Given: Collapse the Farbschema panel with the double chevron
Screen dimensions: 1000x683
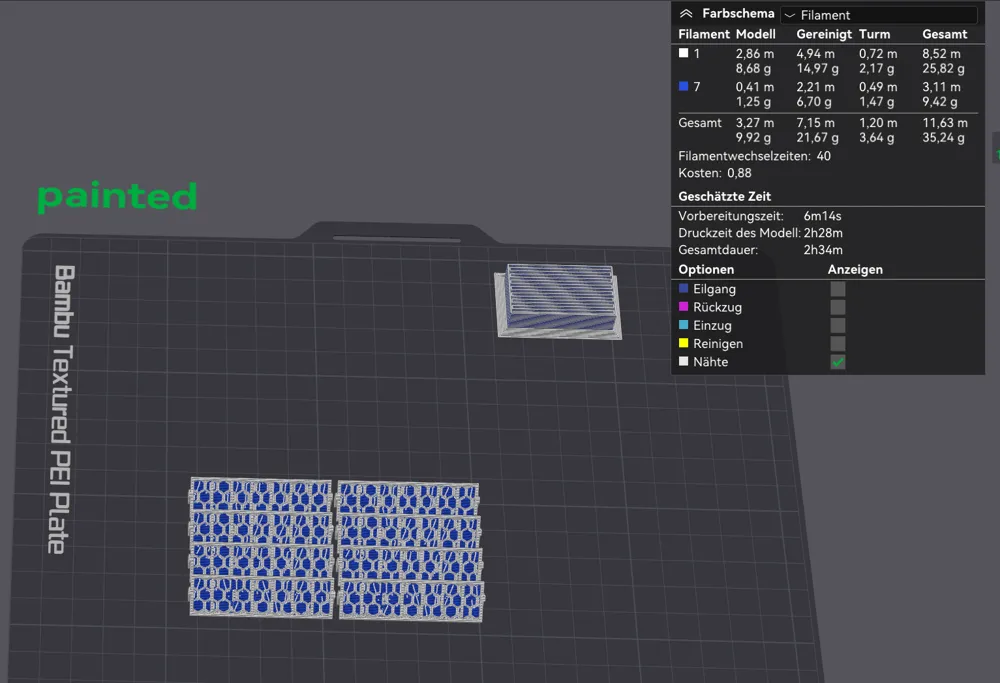Looking at the screenshot, I should (x=686, y=13).
